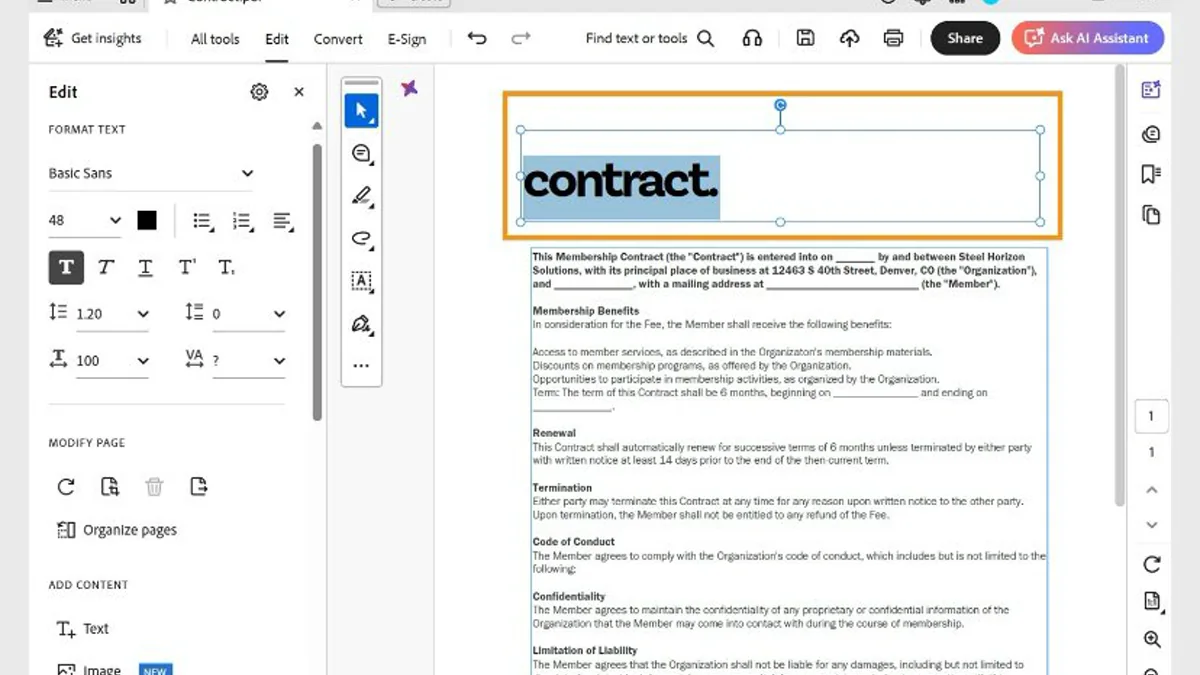Click Get insights

click(x=92, y=38)
